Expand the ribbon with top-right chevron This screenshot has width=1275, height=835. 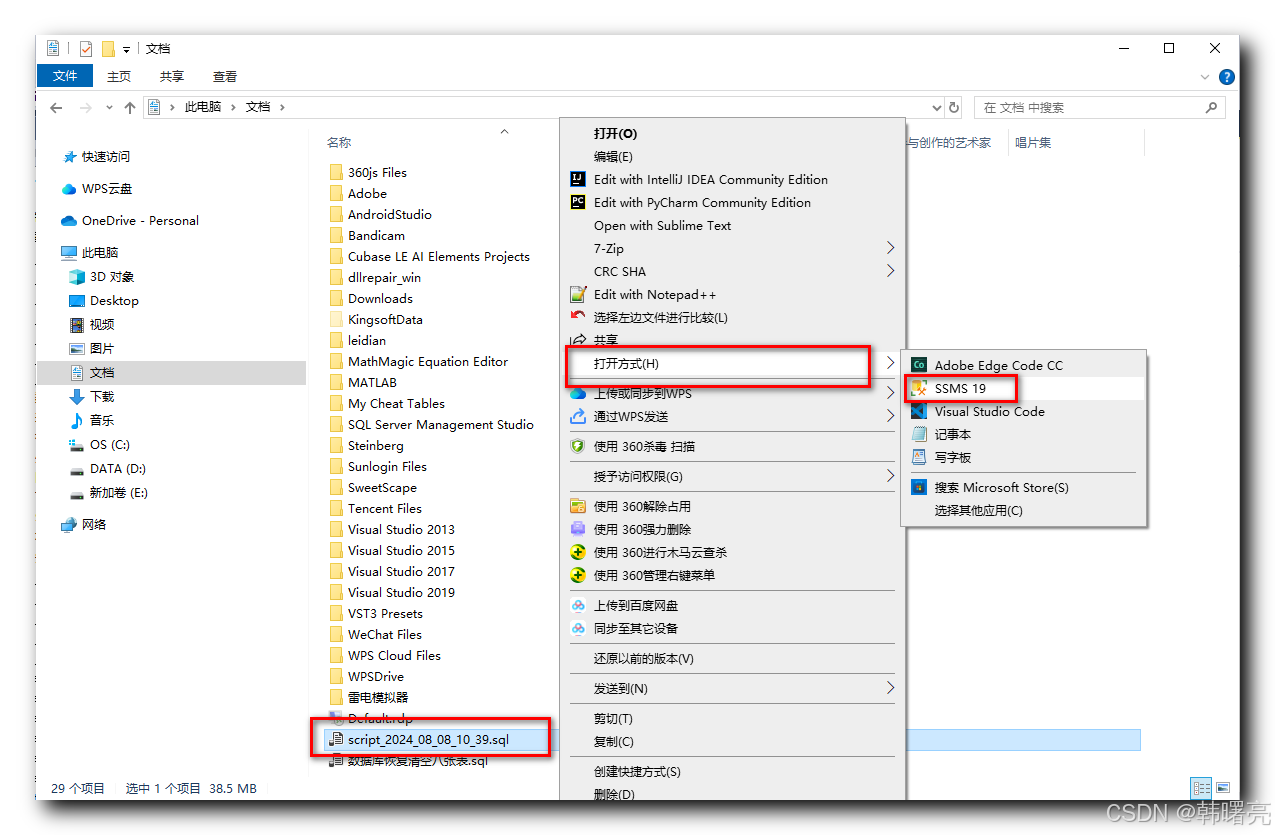tap(1206, 77)
